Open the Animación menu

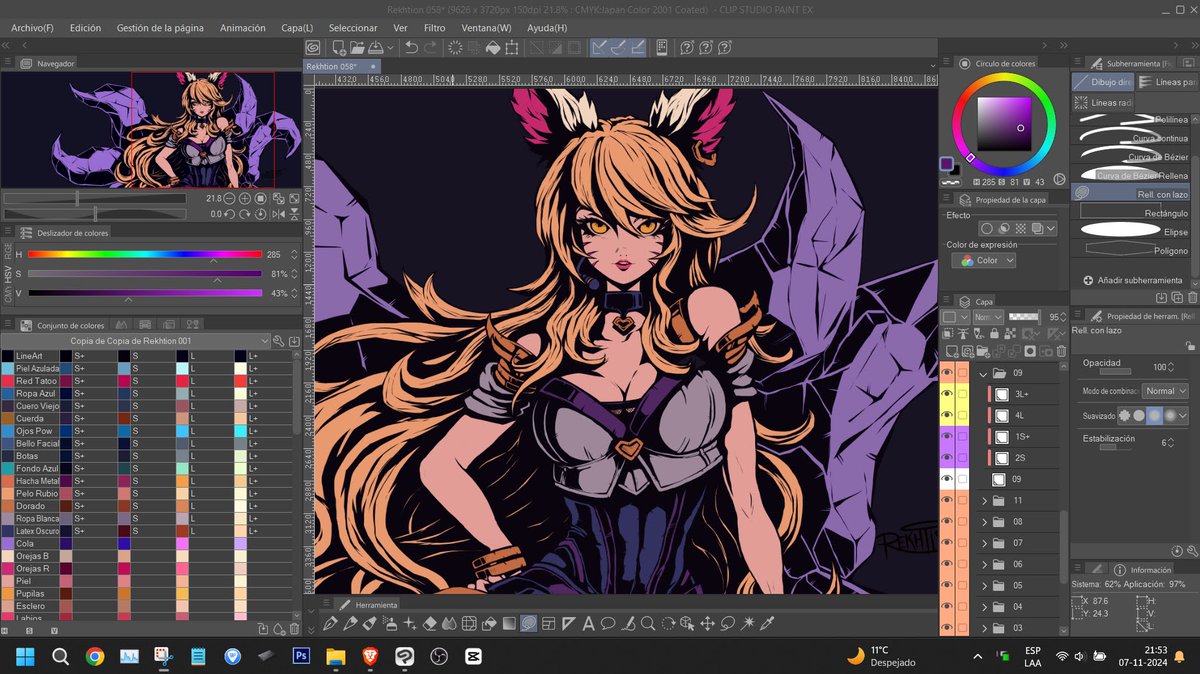coord(243,28)
